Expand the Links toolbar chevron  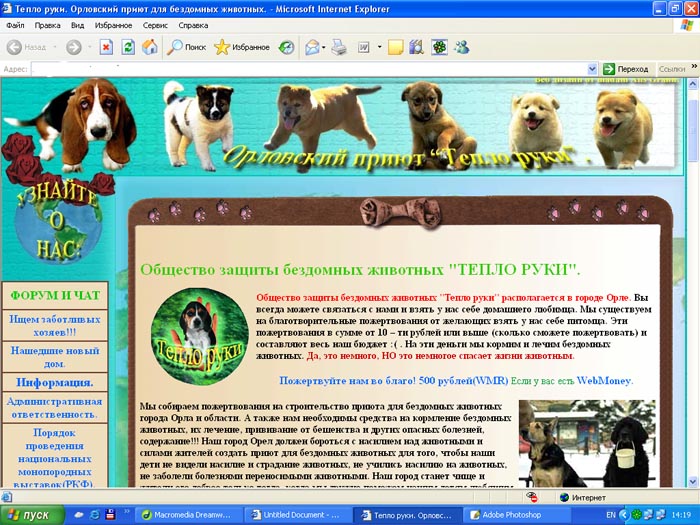694,67
